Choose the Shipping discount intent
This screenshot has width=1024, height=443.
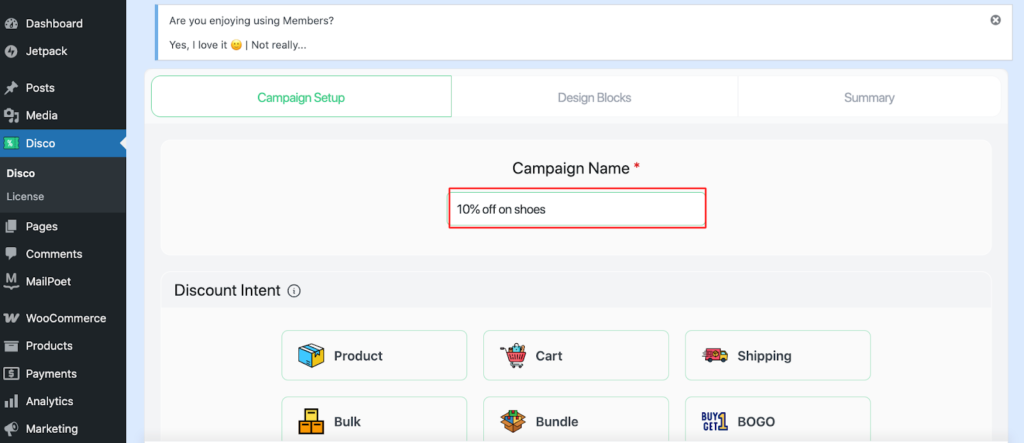778,355
